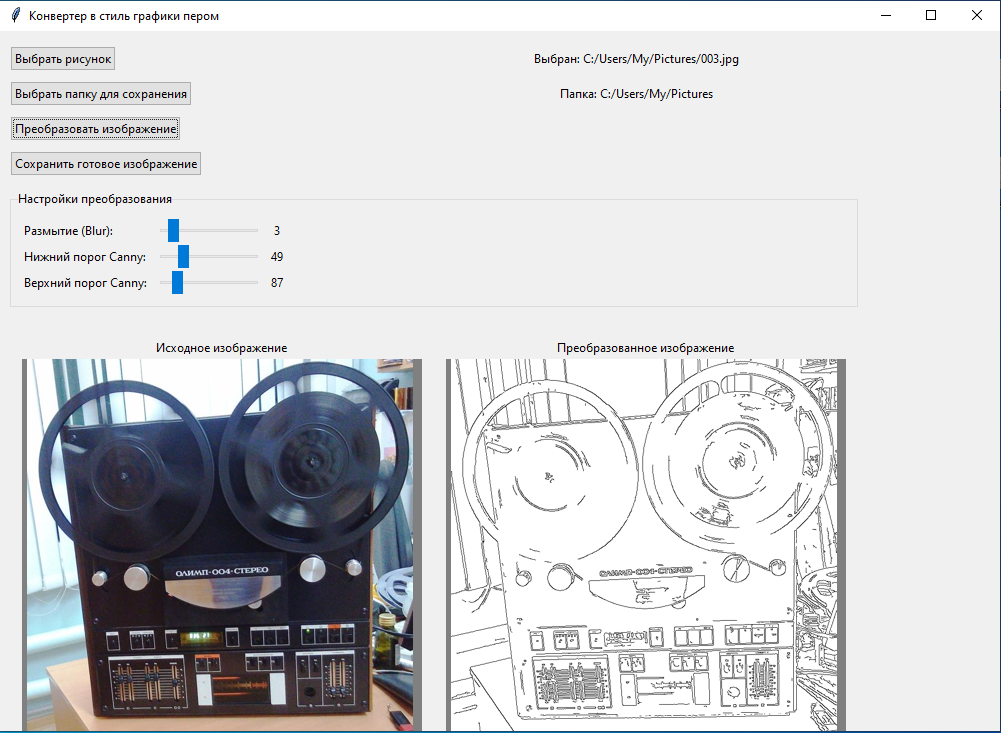Image resolution: width=1001 pixels, height=733 pixels.
Task: Click the original tape recorder image preview
Action: (222, 545)
